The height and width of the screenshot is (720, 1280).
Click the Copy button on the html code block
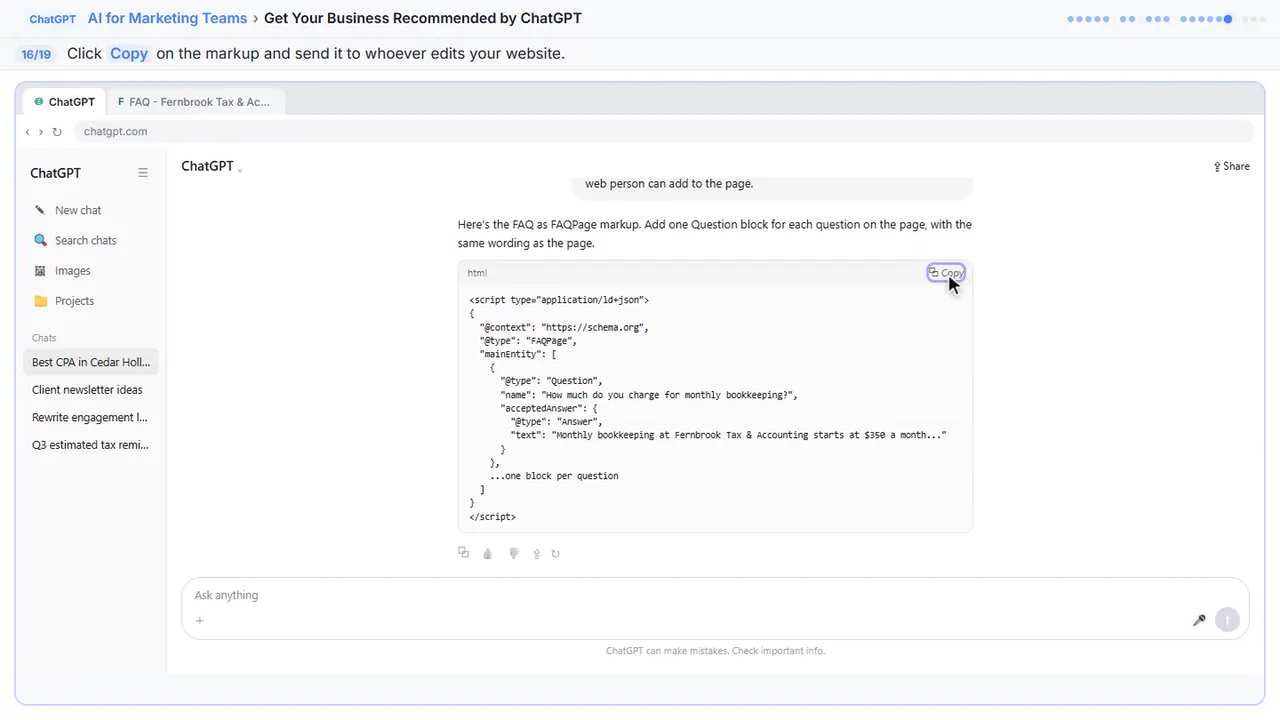pyautogui.click(x=946, y=273)
